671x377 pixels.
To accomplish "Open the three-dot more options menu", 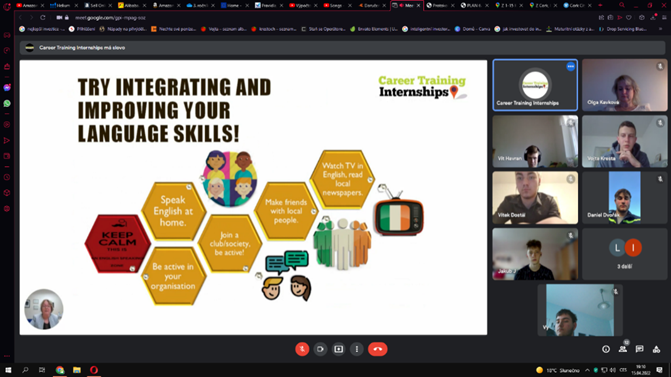I will coord(357,349).
